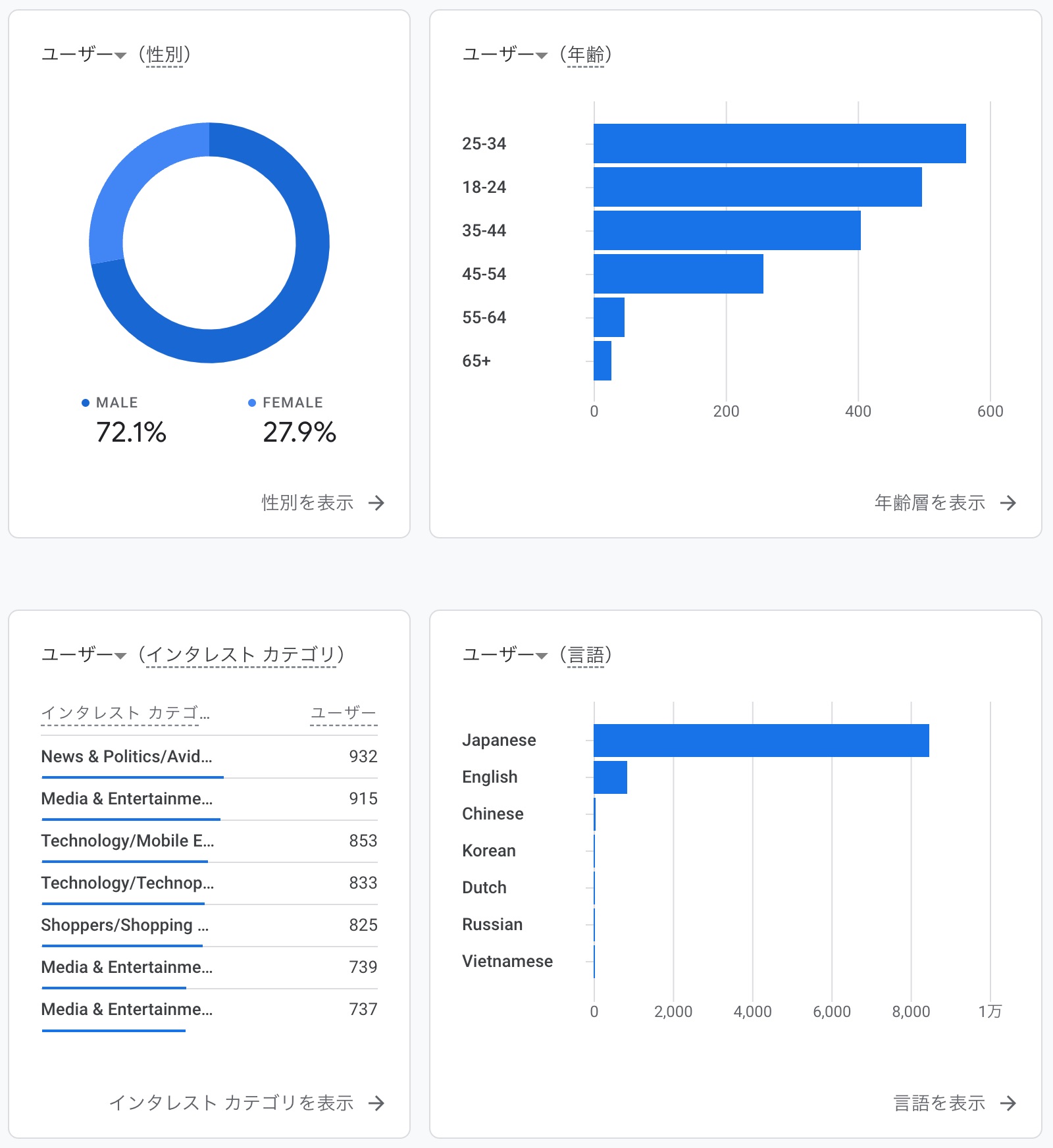Screen dimensions: 1053x1148
Task: Click the Vietnamese language label
Action: (x=507, y=962)
